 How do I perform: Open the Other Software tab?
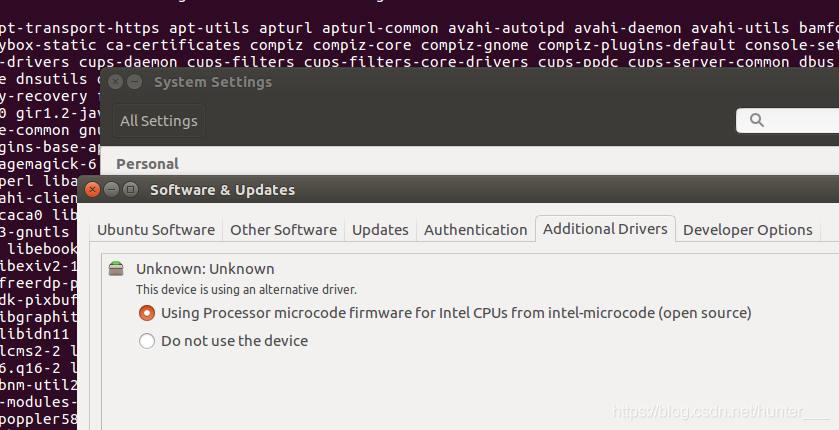(283, 230)
